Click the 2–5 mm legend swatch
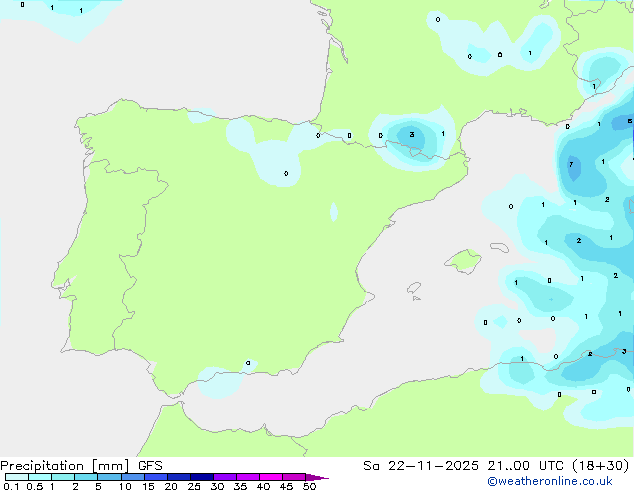The image size is (634, 490). 86,477
